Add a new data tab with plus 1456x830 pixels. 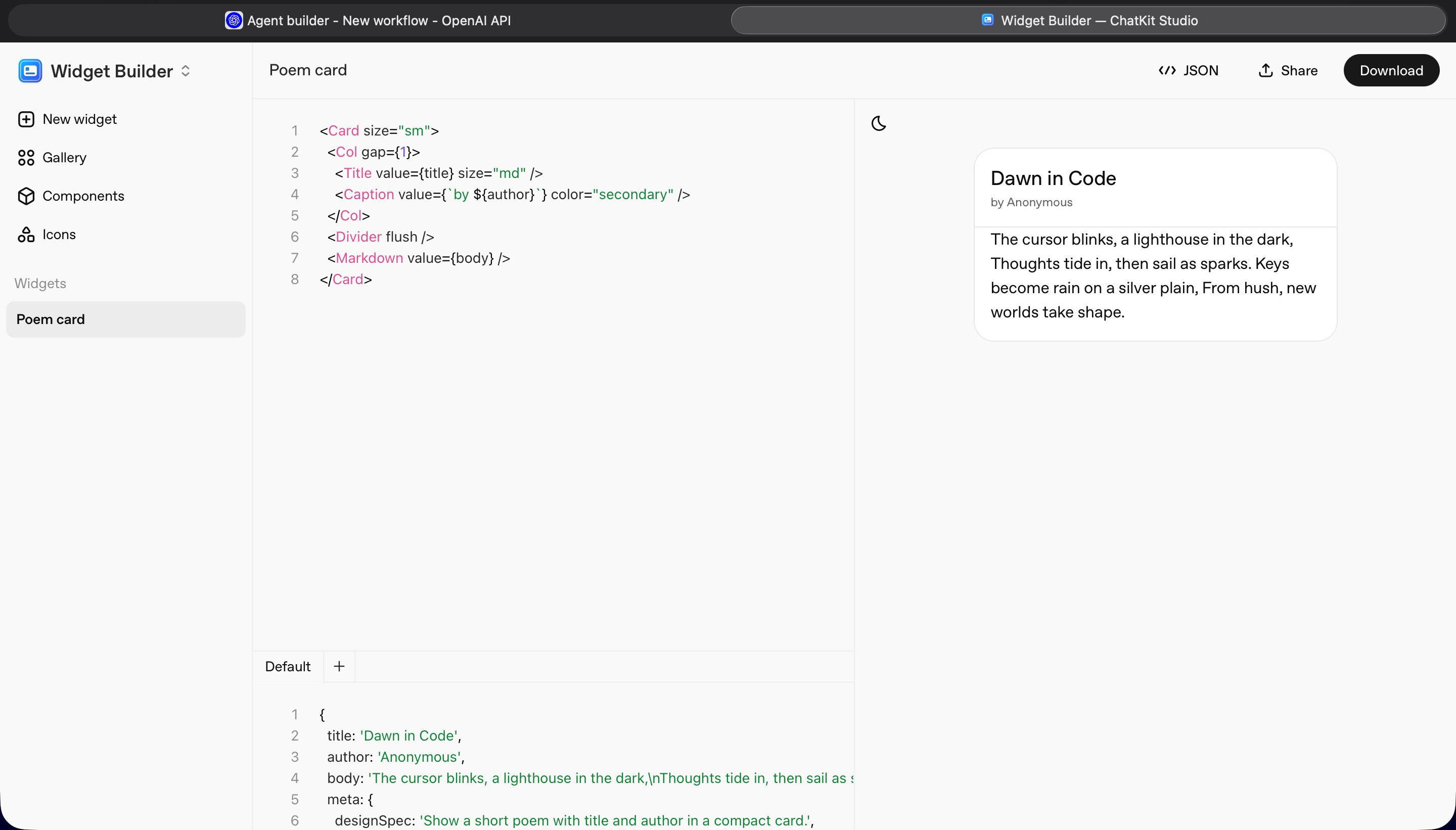click(x=339, y=666)
